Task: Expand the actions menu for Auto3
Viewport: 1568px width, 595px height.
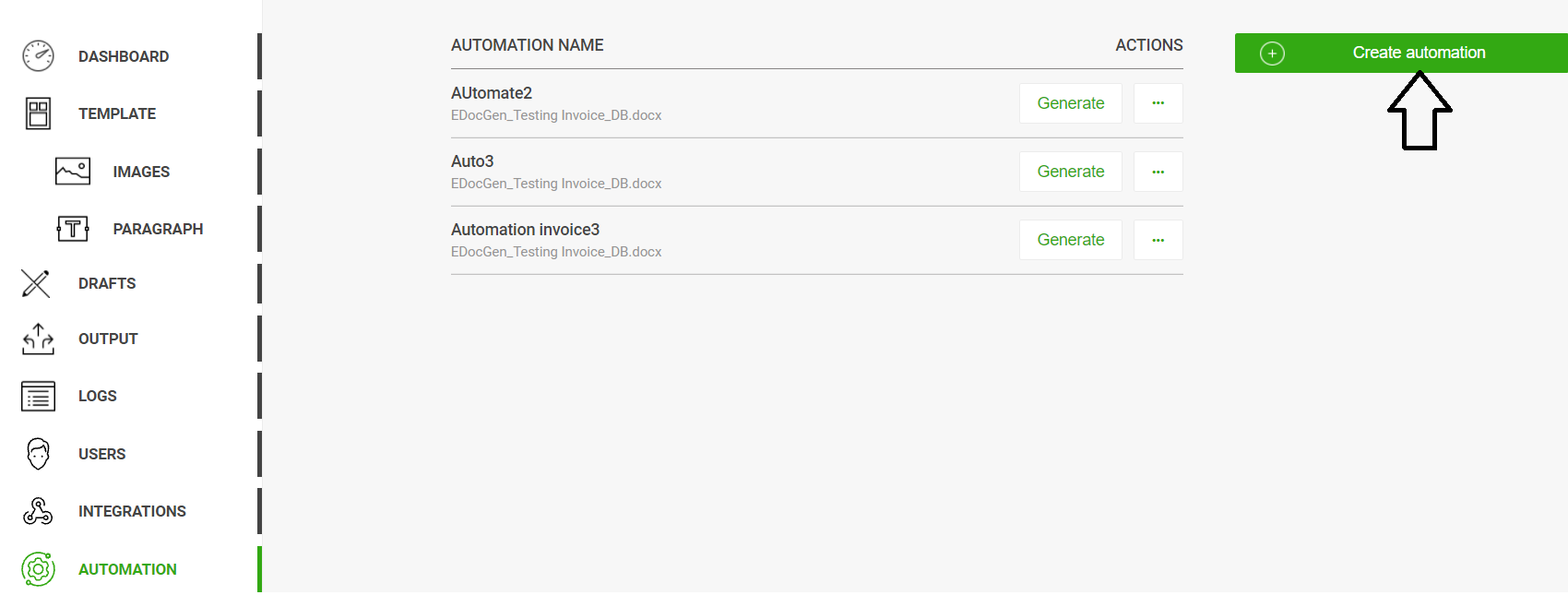Action: click(x=1158, y=171)
